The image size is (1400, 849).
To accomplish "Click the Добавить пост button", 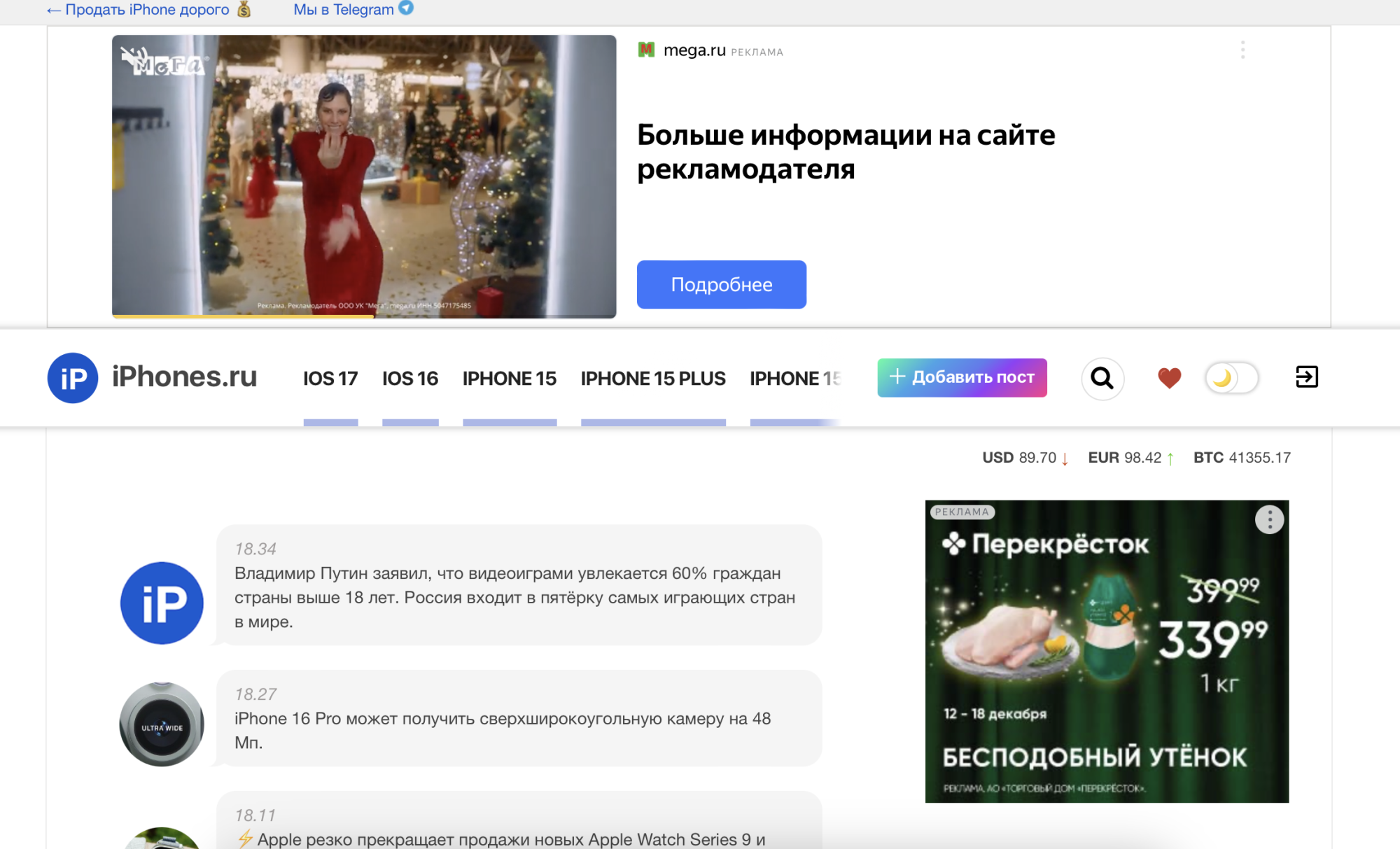I will click(x=962, y=377).
